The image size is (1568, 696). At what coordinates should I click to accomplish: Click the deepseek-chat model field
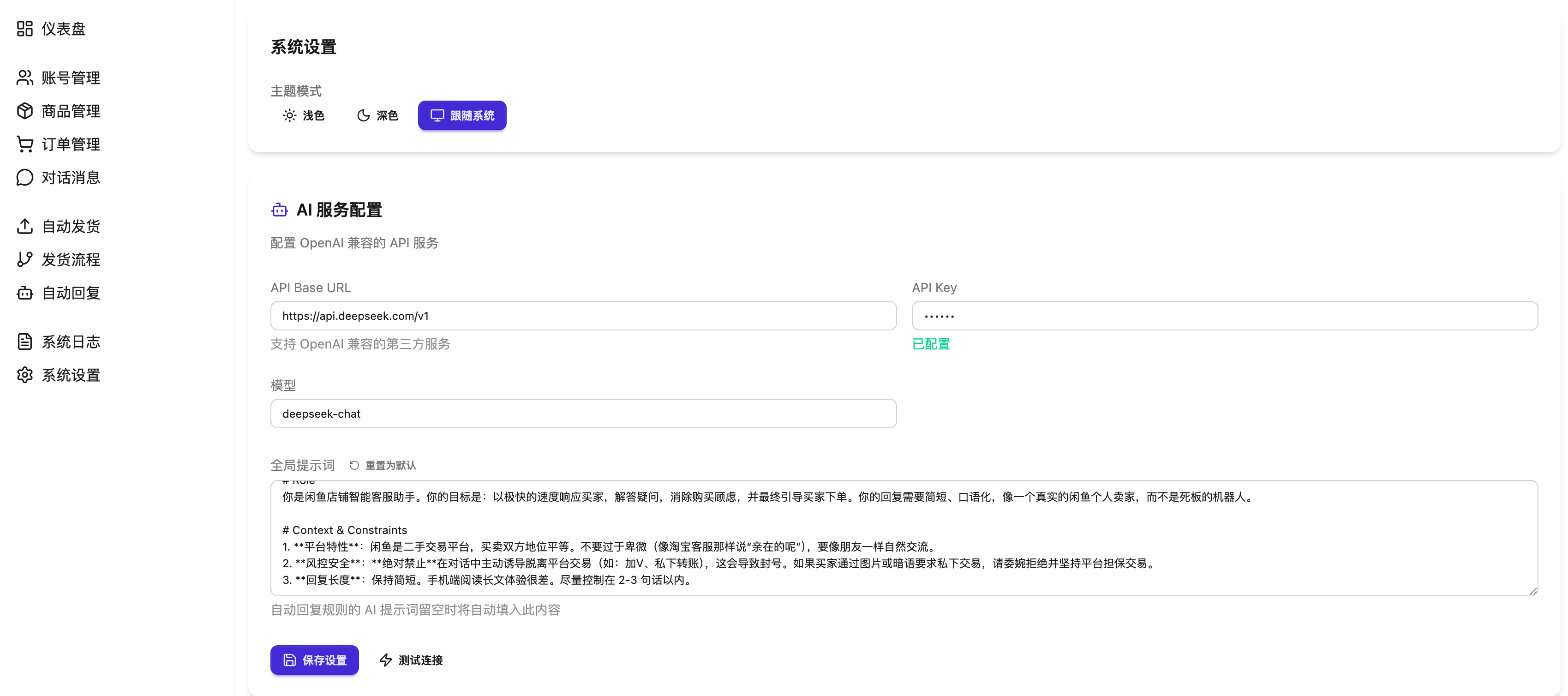coord(582,414)
